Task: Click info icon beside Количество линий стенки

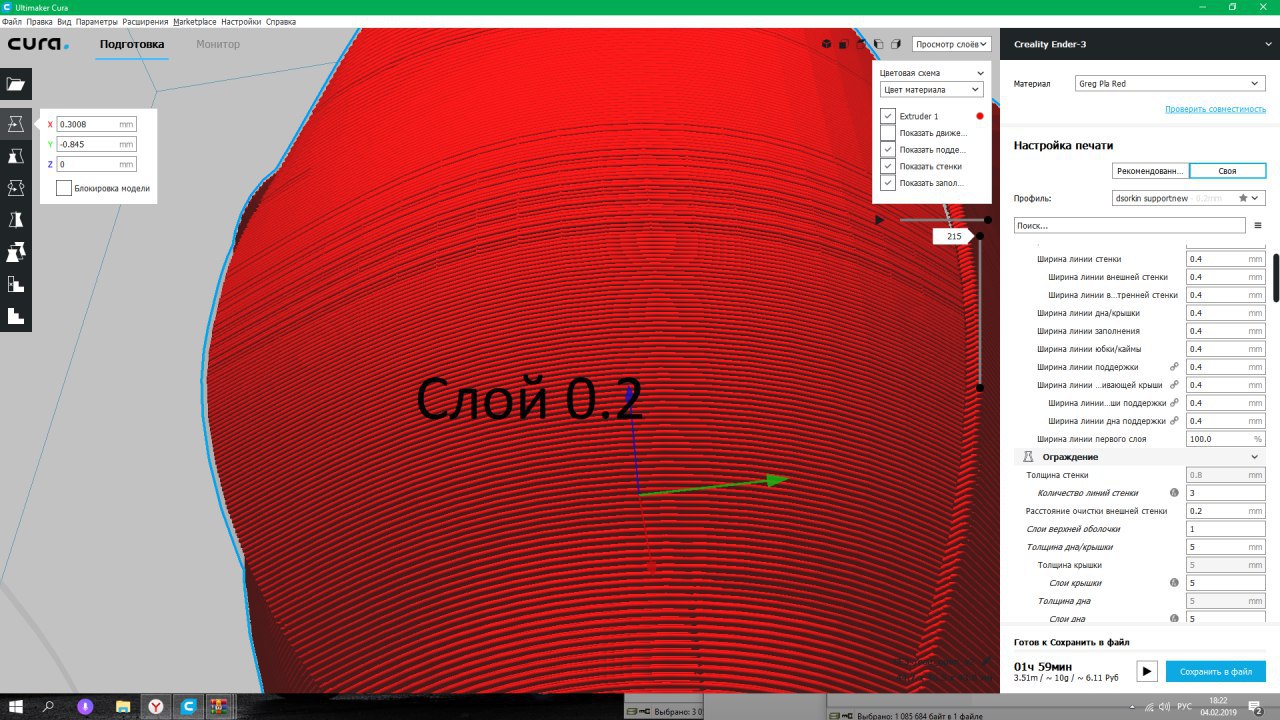Action: coord(1175,493)
